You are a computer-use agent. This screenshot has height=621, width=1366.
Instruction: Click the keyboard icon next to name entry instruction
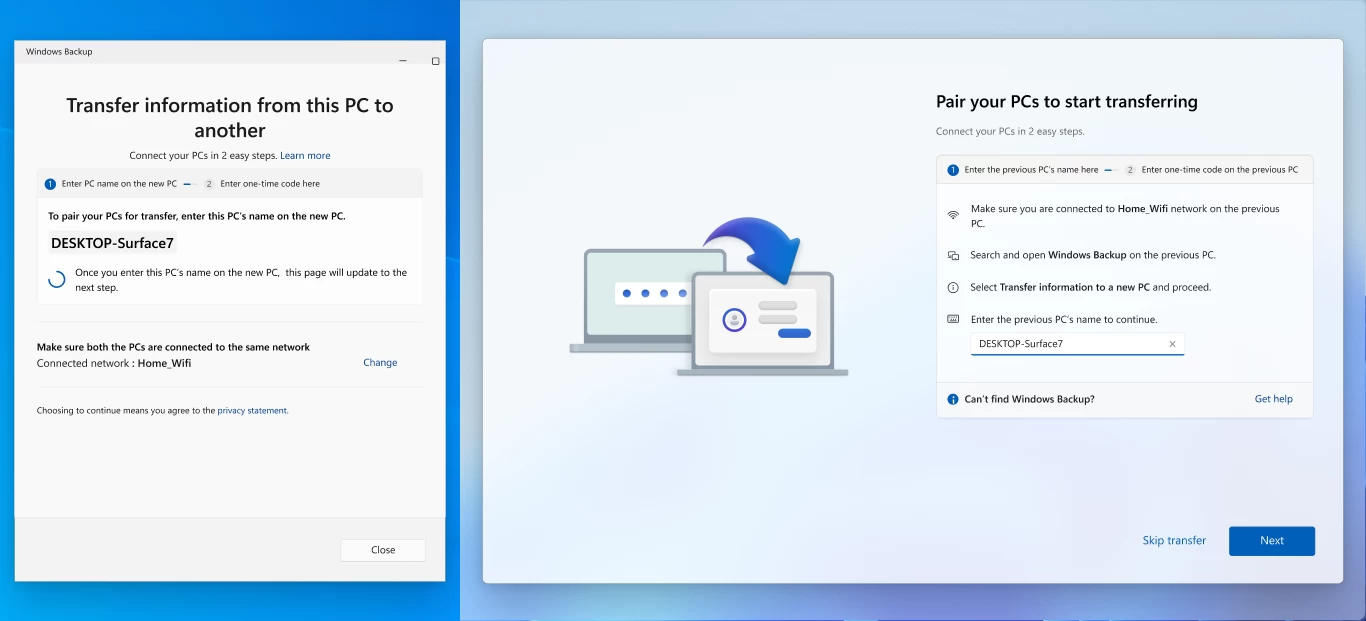click(953, 318)
